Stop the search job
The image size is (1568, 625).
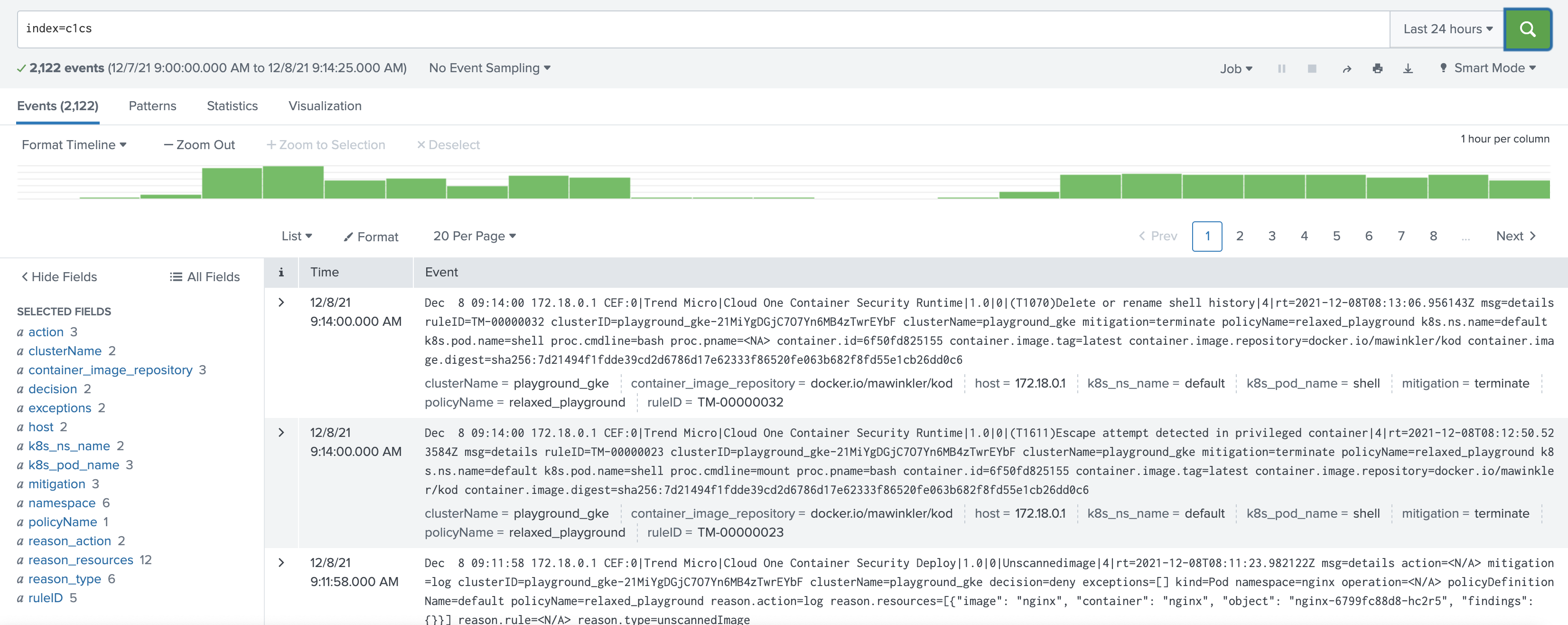point(1312,69)
